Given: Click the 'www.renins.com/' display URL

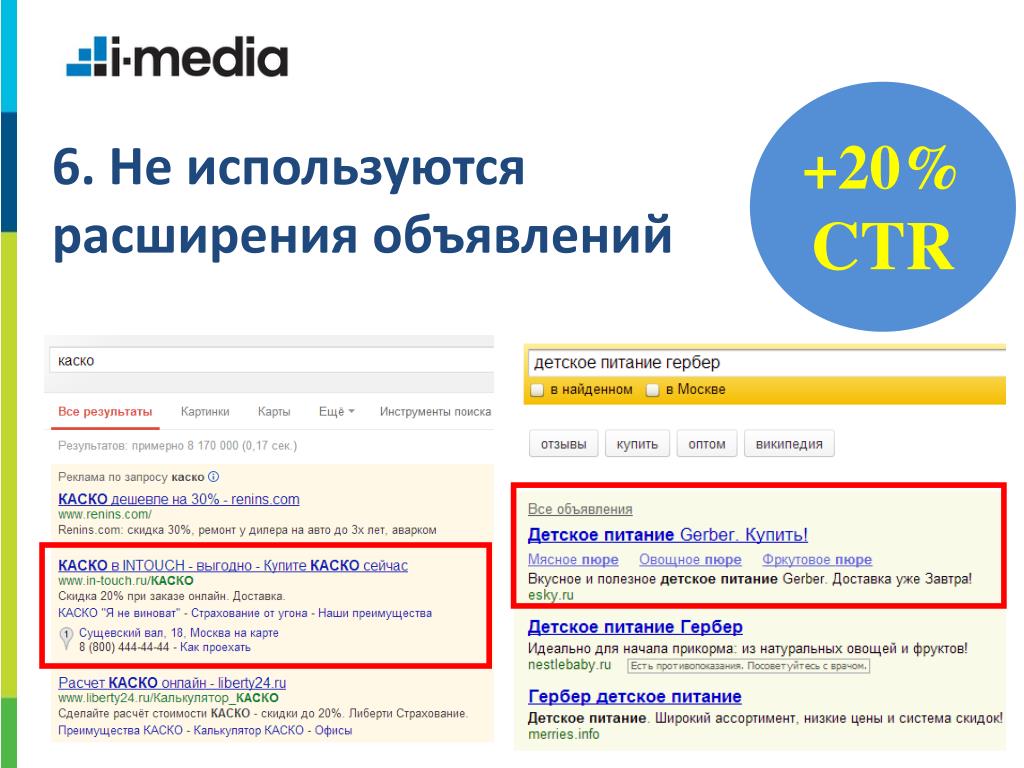Looking at the screenshot, I should tap(104, 515).
